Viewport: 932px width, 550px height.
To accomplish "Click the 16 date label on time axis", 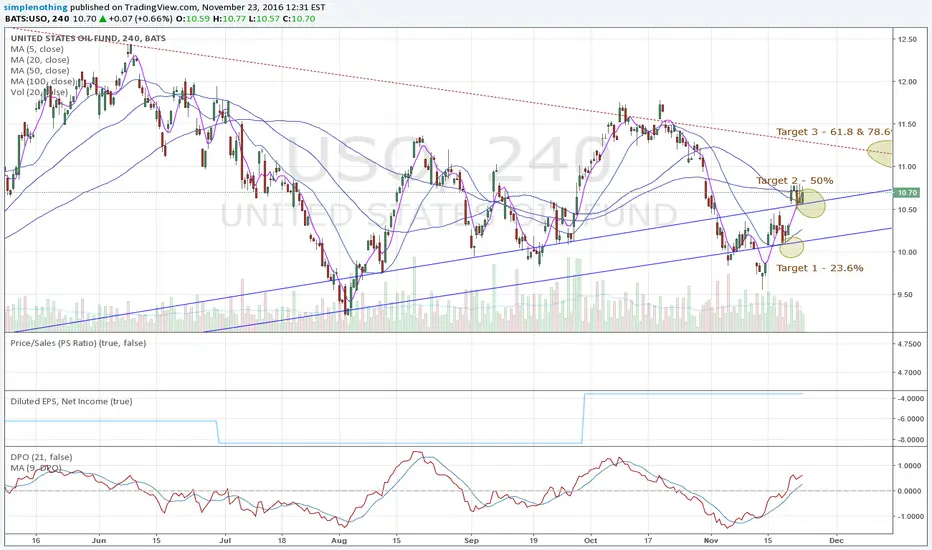I will pos(36,540).
